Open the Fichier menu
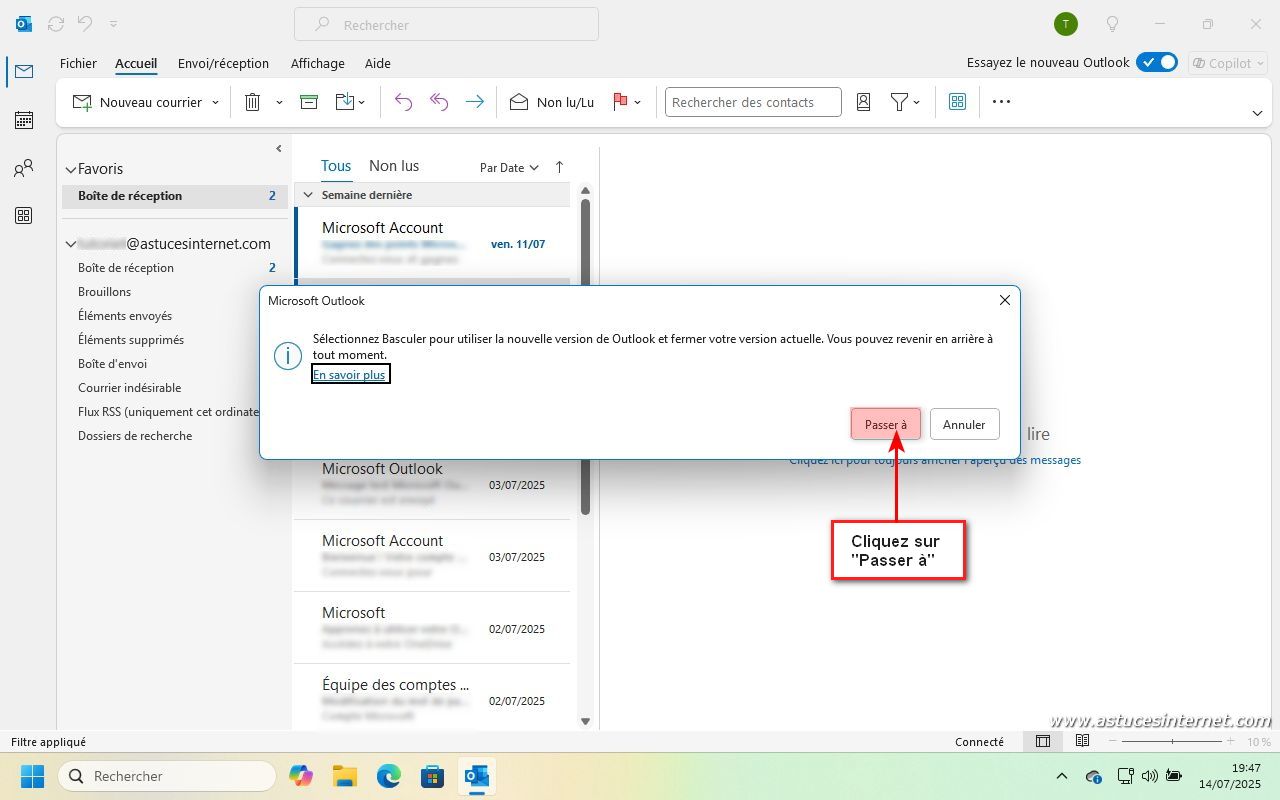Image resolution: width=1280 pixels, height=800 pixels. (x=78, y=63)
